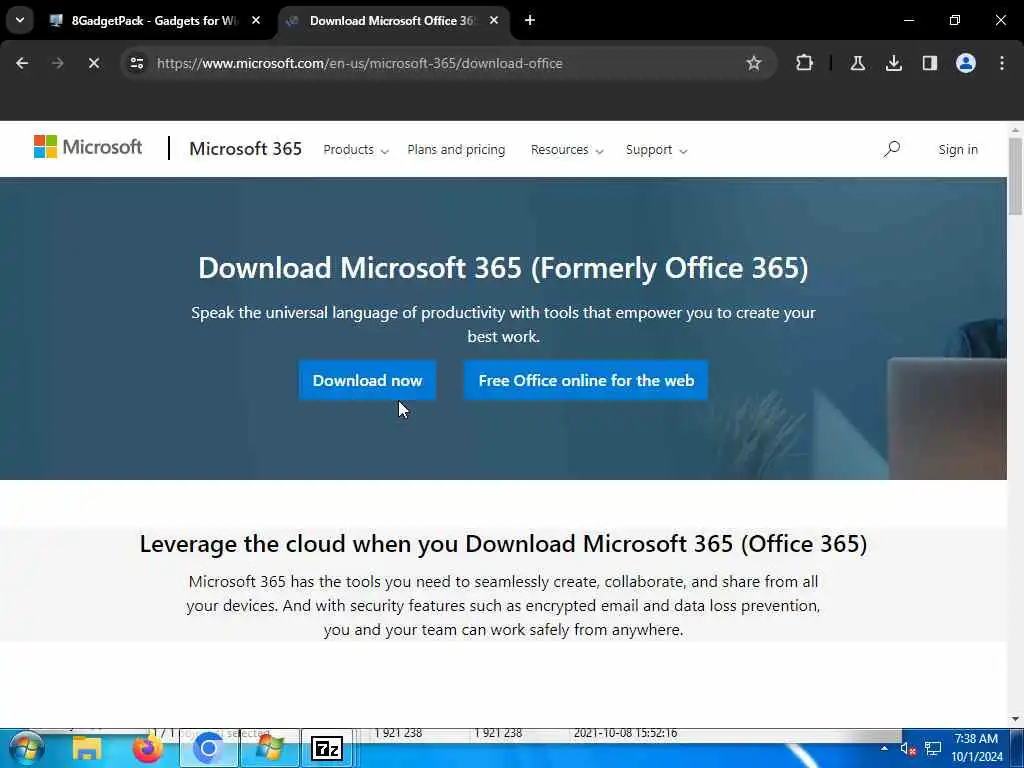1024x768 pixels.
Task: Open 7-Zip from the taskbar
Action: click(327, 748)
